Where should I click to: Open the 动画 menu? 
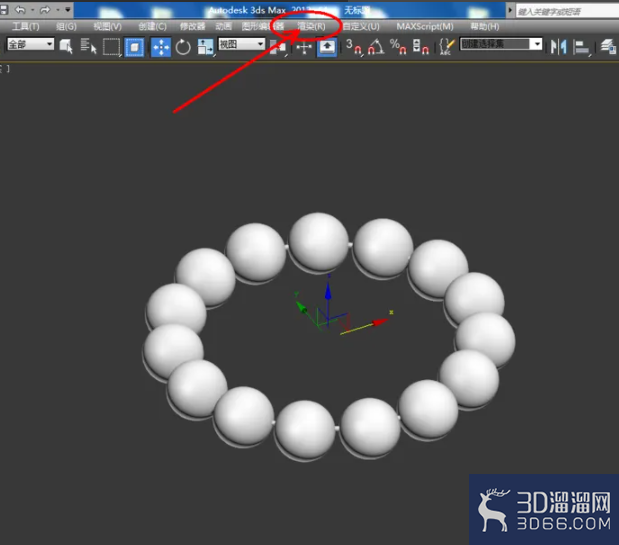tap(223, 26)
